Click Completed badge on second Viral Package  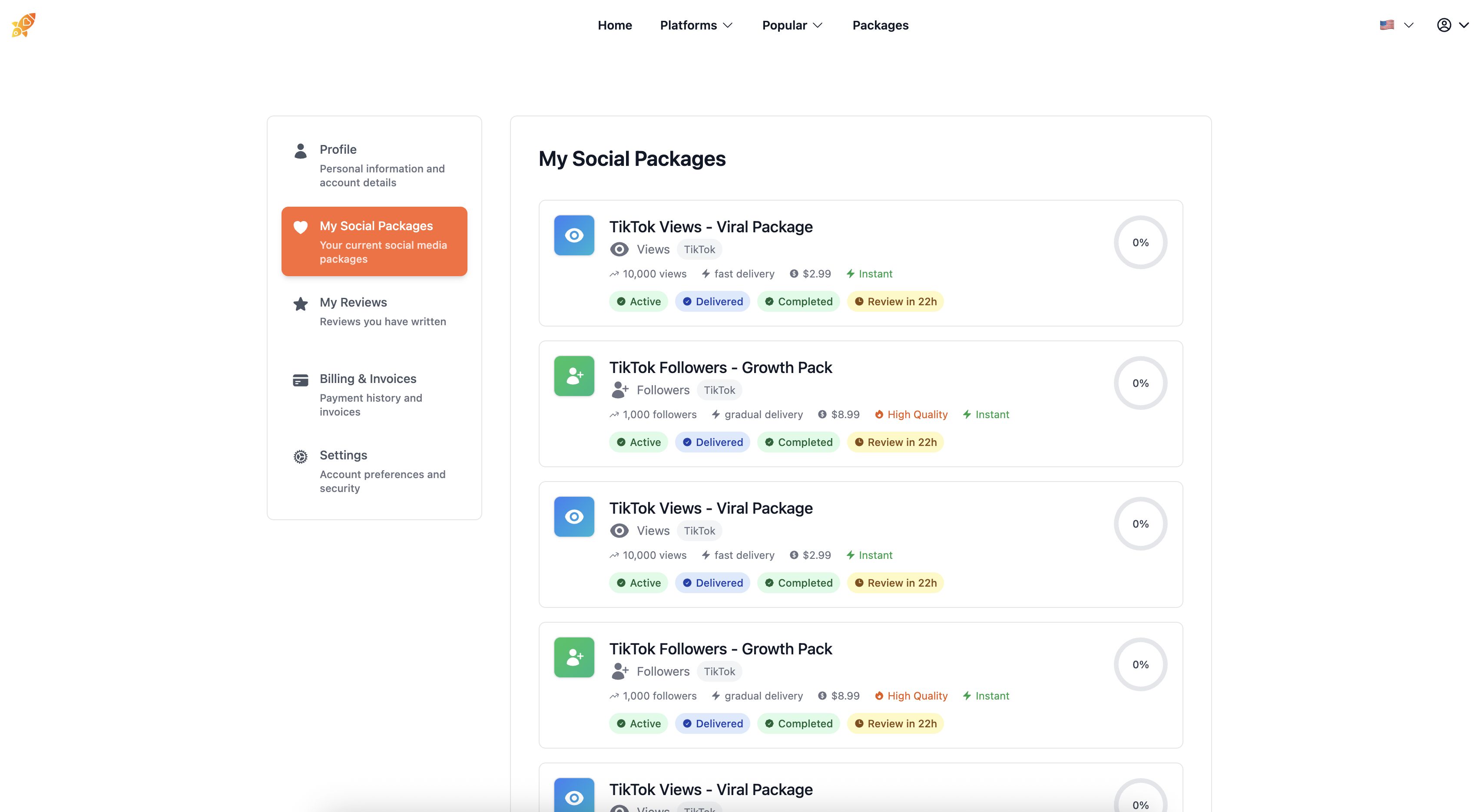click(x=798, y=583)
